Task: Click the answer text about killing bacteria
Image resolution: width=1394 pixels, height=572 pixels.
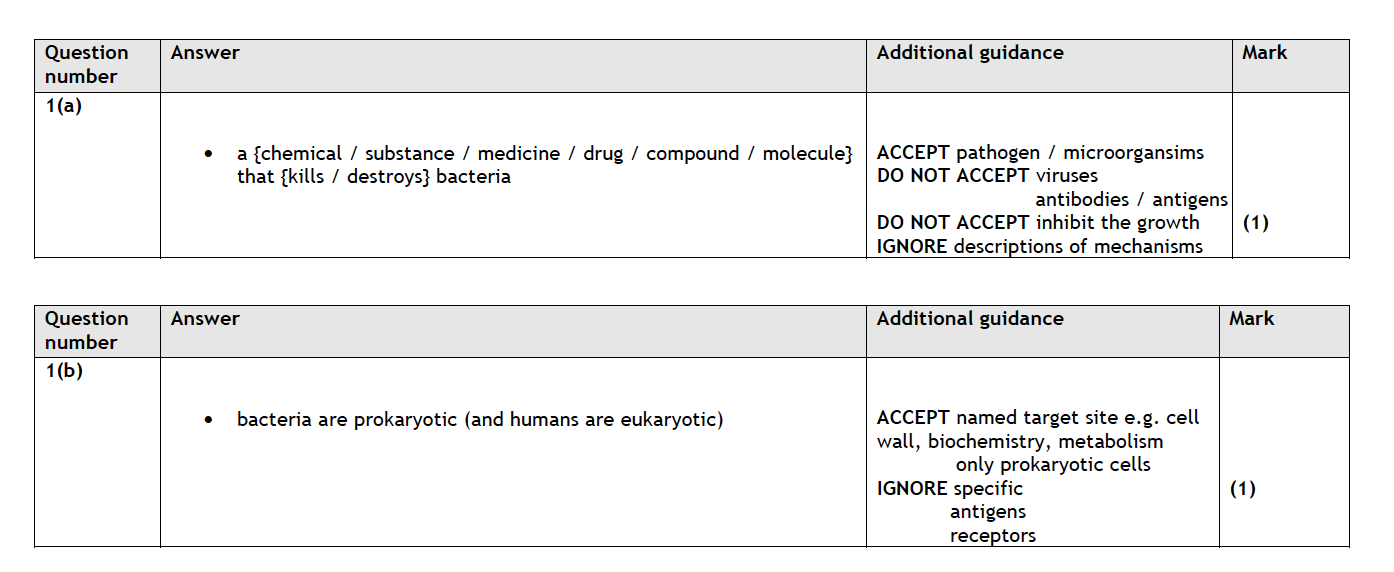Action: 543,165
